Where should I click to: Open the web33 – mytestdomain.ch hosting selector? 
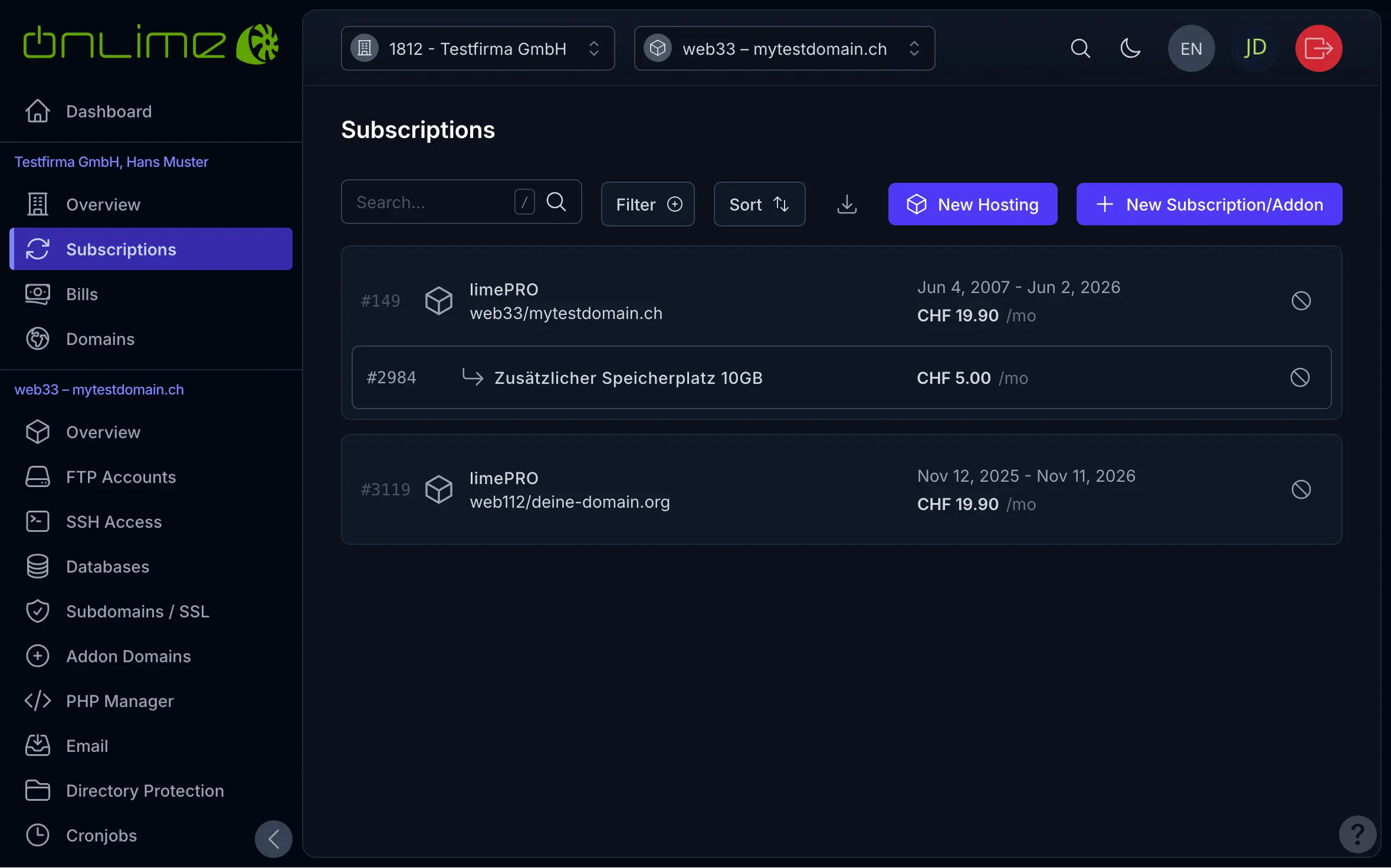pos(784,48)
